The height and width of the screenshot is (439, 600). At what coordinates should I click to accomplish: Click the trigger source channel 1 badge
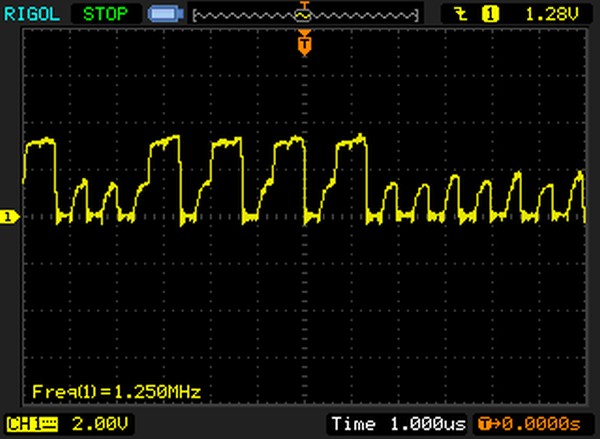[490, 15]
